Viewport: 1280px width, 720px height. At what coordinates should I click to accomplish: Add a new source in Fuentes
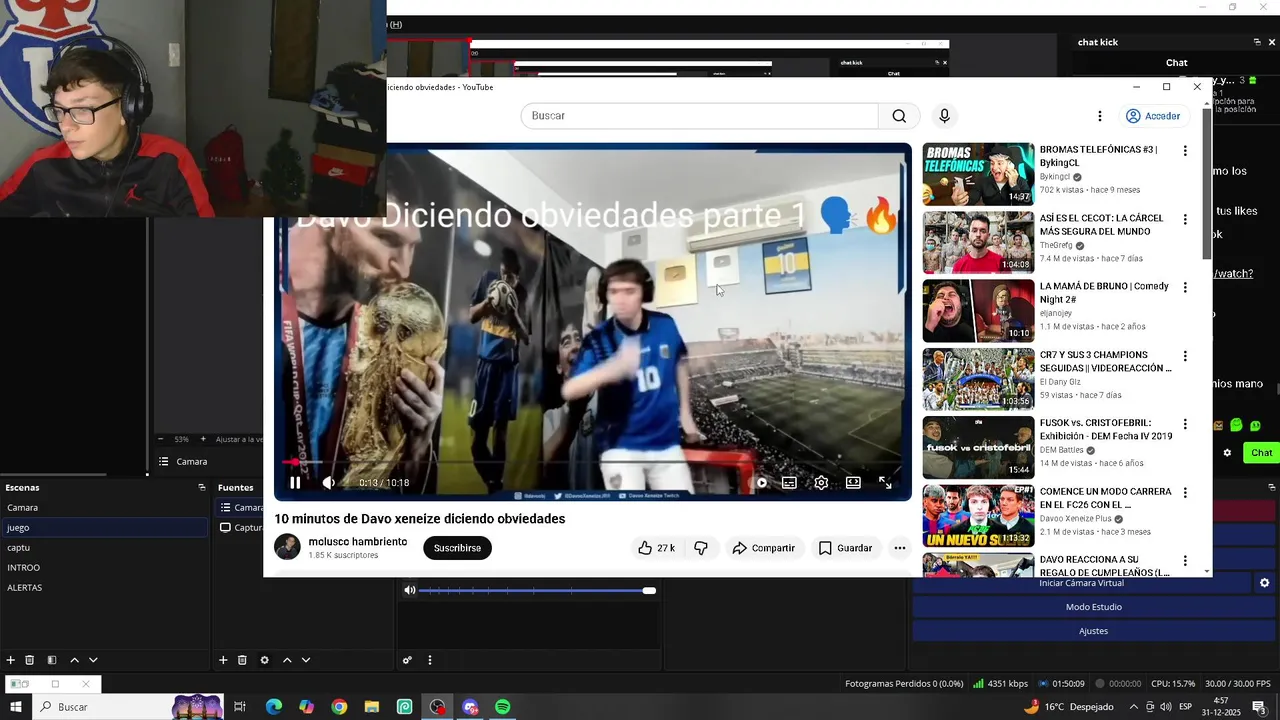pyautogui.click(x=223, y=660)
